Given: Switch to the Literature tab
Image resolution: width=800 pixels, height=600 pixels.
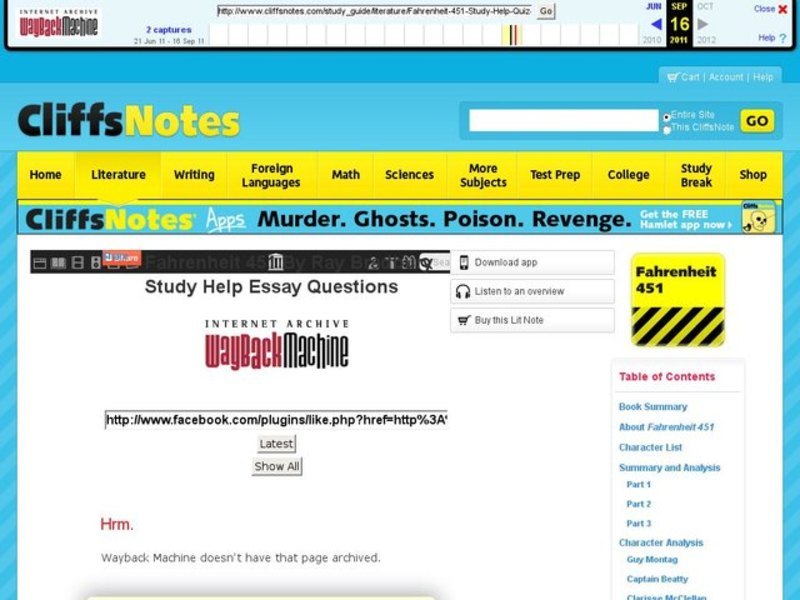Looking at the screenshot, I should (118, 173).
